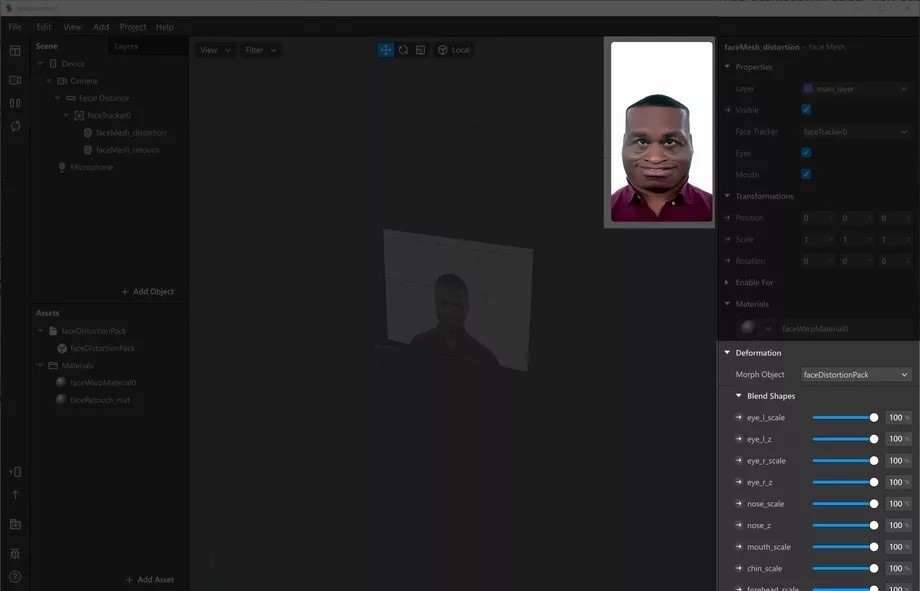Open the View menu in menu bar
Image resolution: width=920 pixels, height=591 pixels.
[x=72, y=27]
